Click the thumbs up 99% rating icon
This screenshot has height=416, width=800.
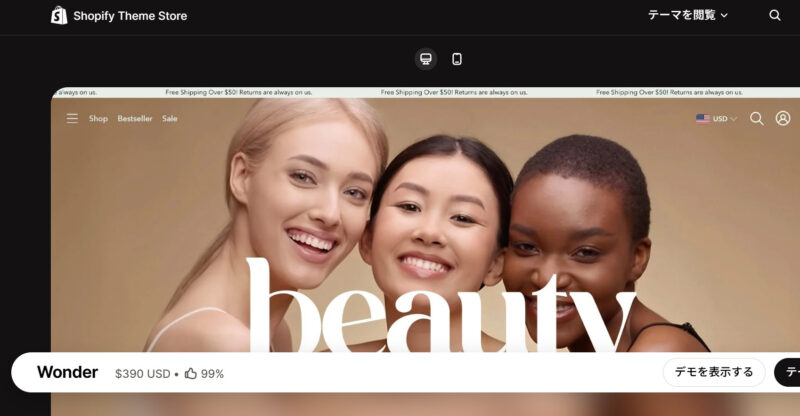191,374
